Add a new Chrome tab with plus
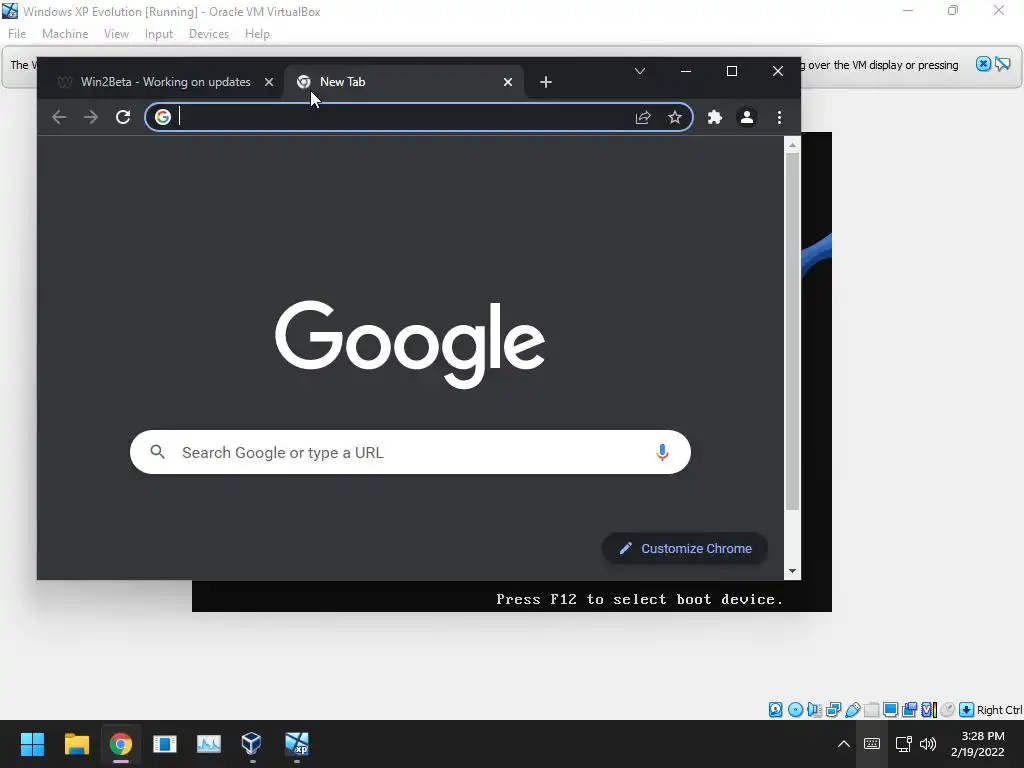 click(x=546, y=82)
